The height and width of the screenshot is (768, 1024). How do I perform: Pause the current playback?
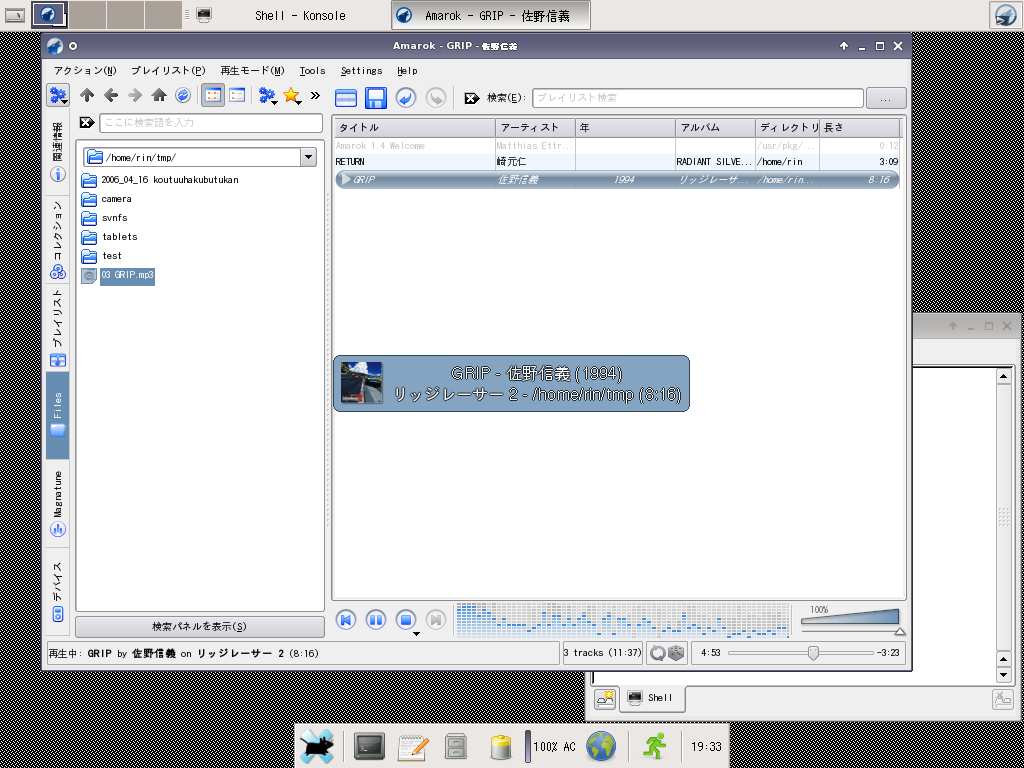[x=376, y=619]
